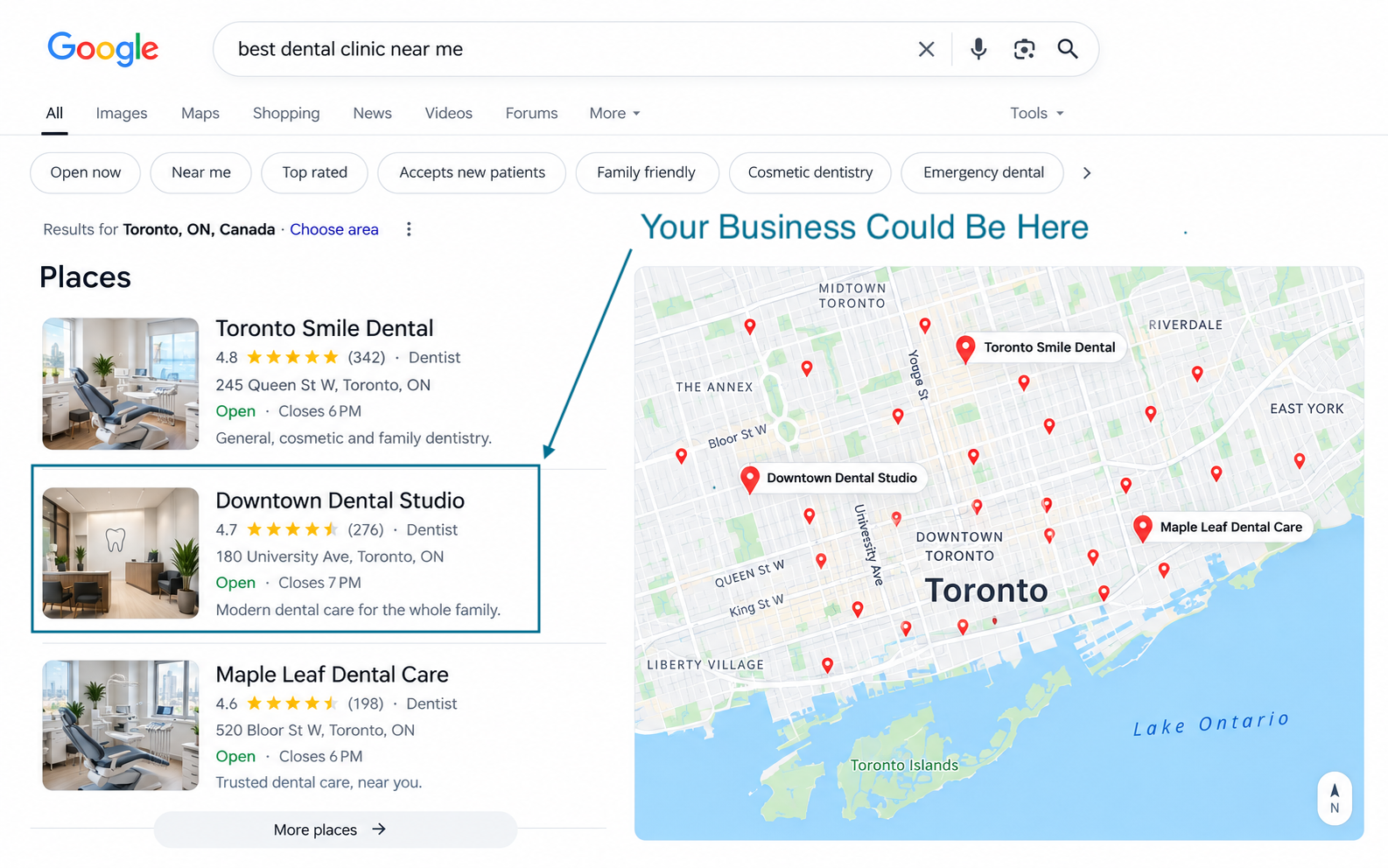Switch to the All tab
Screen dimensions: 1388x868
[54, 113]
